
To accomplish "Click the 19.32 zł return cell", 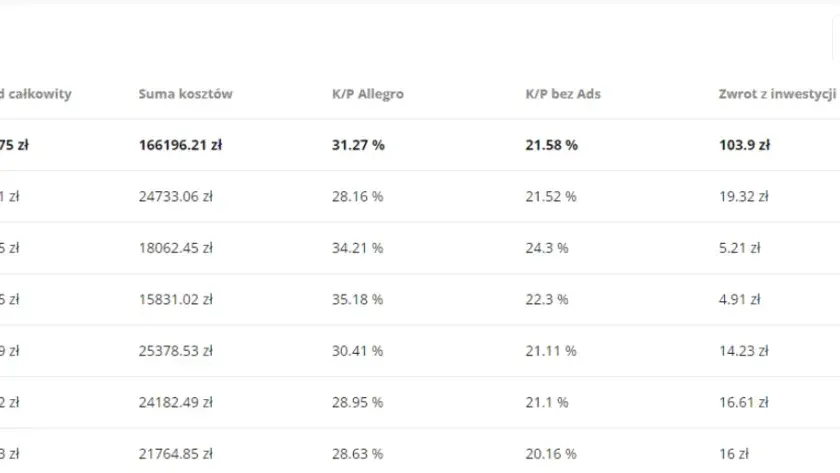I will coord(744,197).
